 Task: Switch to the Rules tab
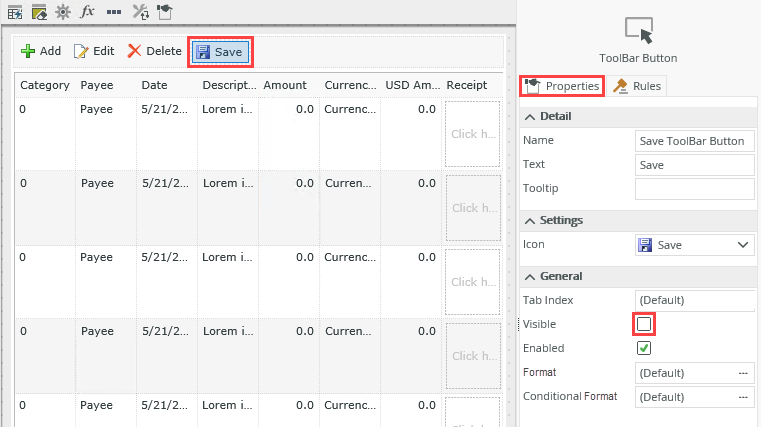coord(637,86)
